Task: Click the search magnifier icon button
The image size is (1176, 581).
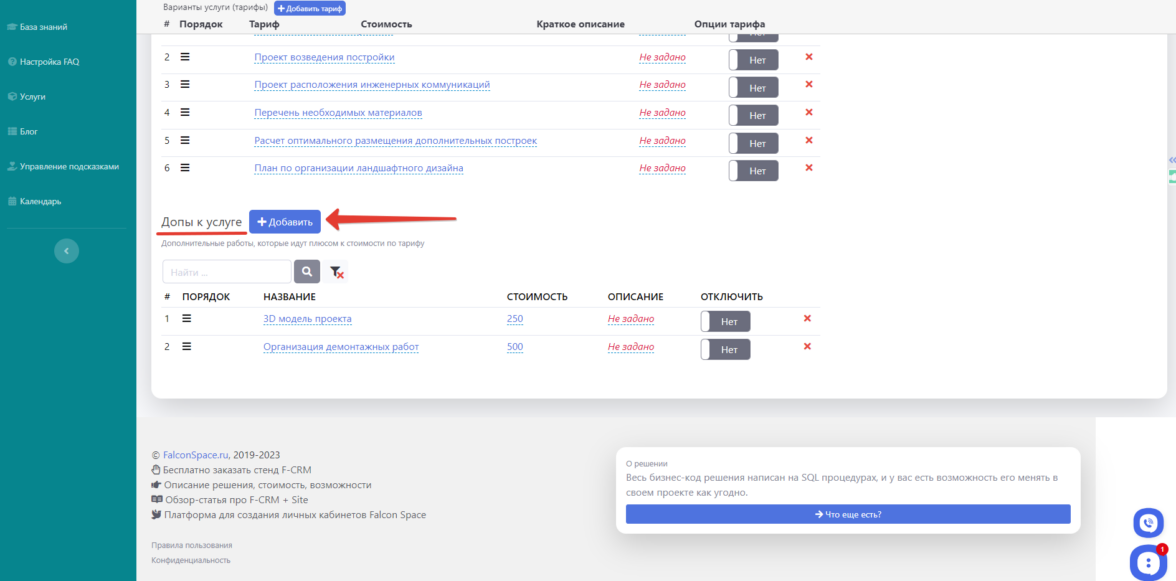Action: (x=306, y=271)
